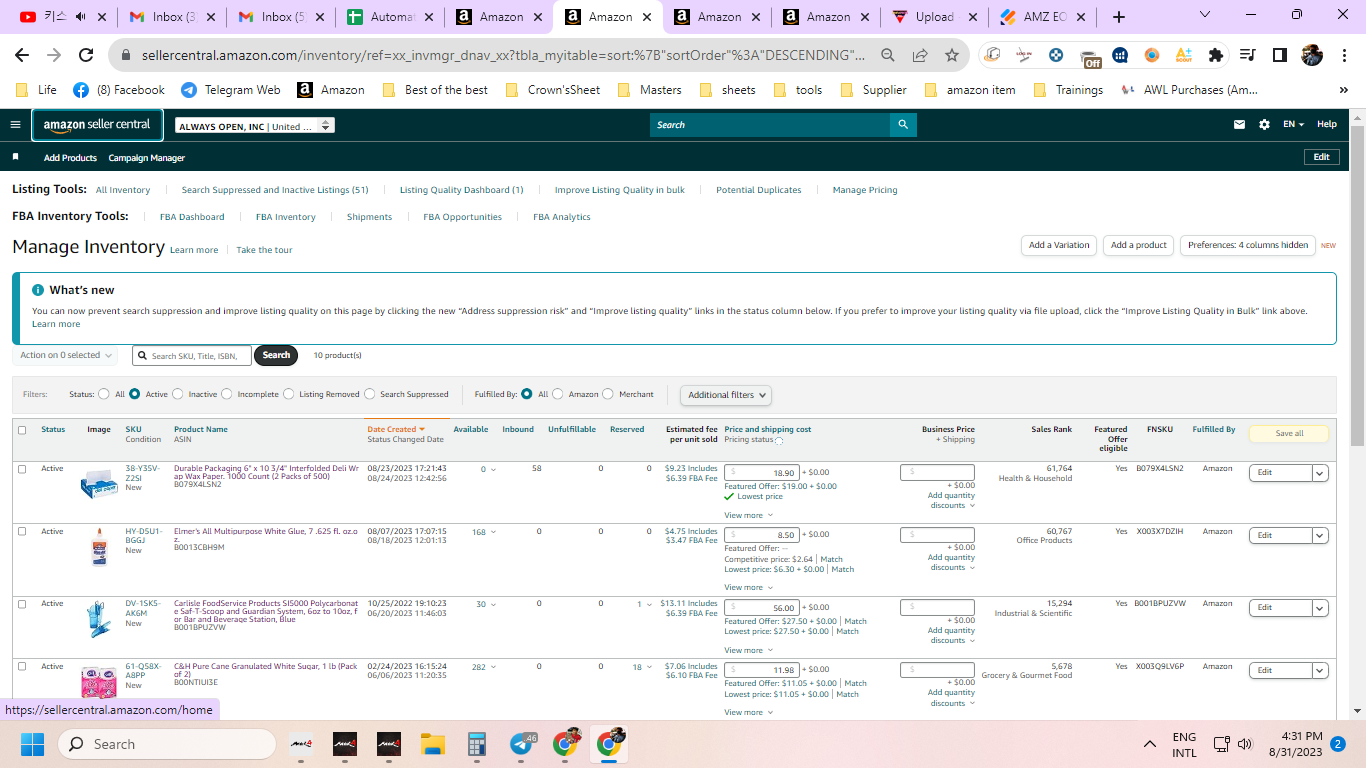Click the bookmark flag icon beside Add Products
Screen dimensions: 1366x768
pyautogui.click(x=16, y=157)
